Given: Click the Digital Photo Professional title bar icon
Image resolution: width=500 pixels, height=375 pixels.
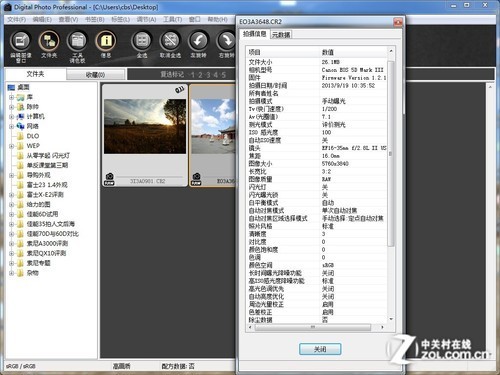Looking at the screenshot, I should [7, 7].
